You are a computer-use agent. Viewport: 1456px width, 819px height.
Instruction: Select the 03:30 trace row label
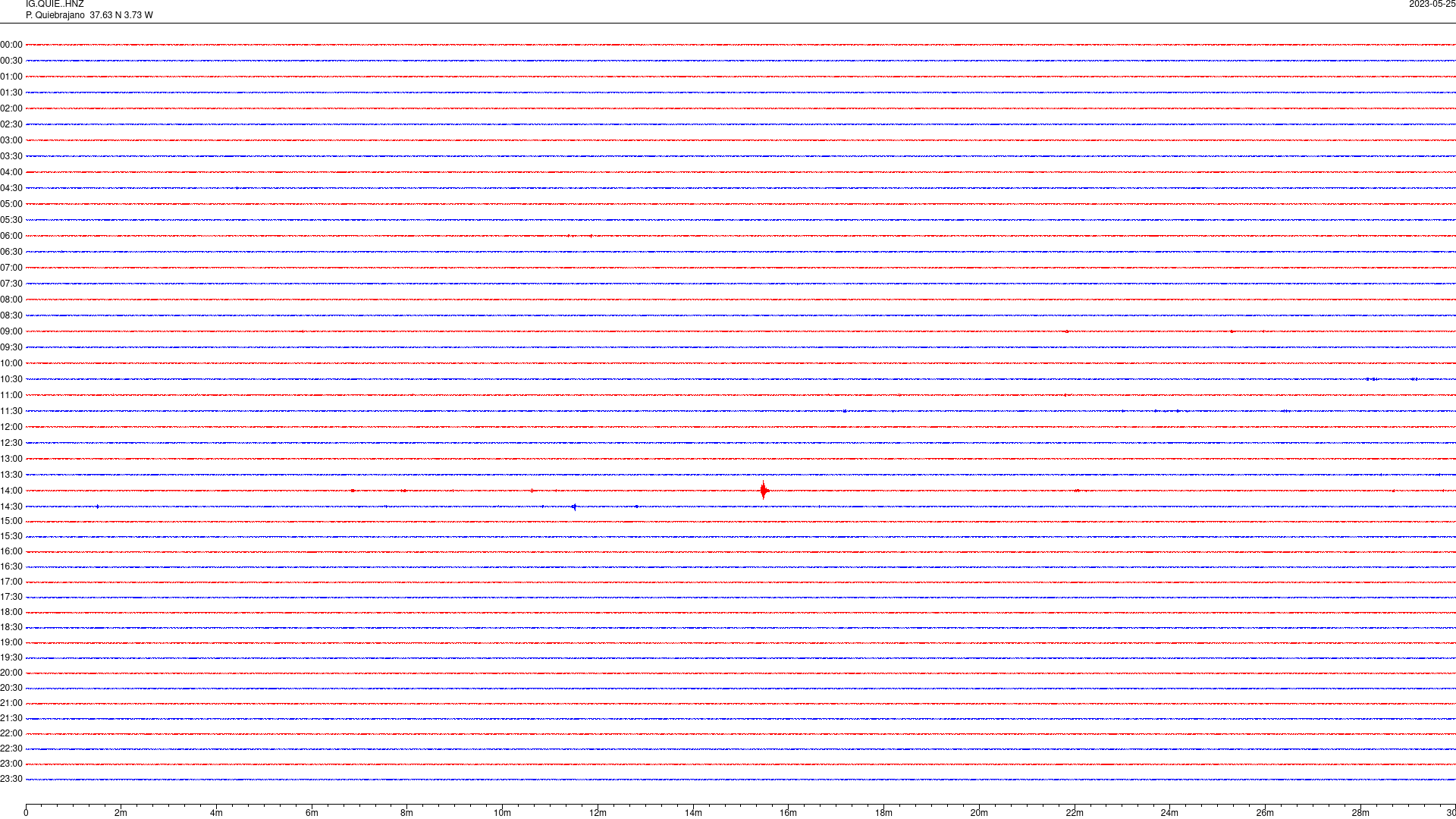point(11,156)
